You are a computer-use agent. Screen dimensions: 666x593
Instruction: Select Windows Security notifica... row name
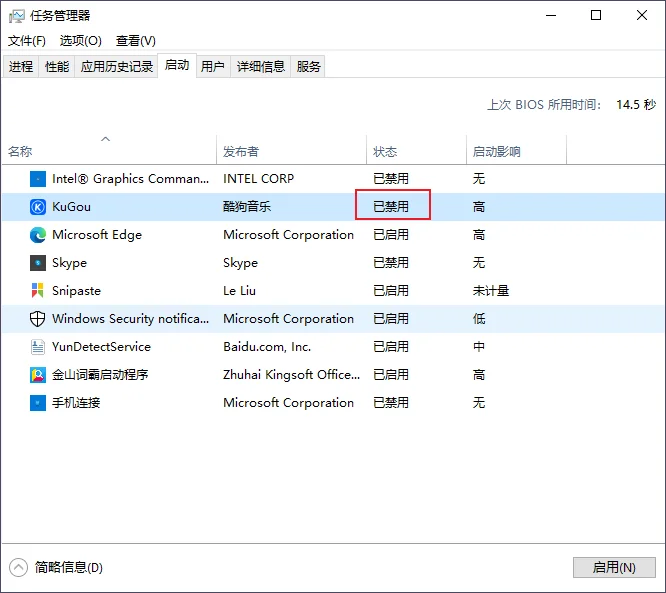point(130,319)
